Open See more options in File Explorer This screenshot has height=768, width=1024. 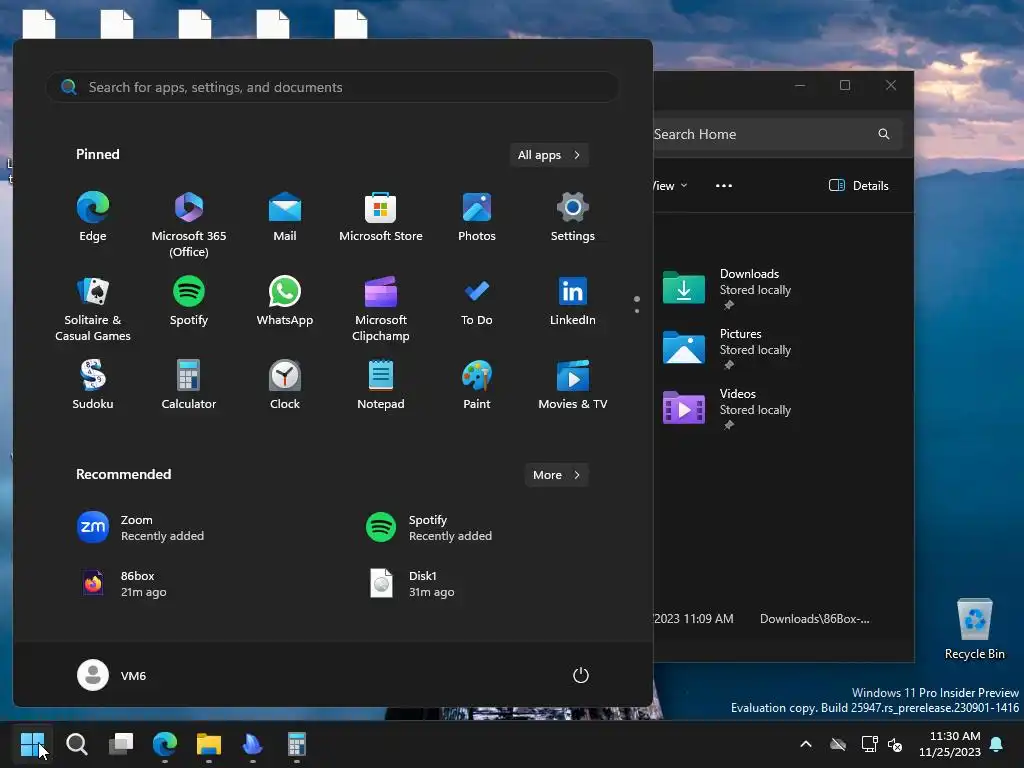click(724, 185)
